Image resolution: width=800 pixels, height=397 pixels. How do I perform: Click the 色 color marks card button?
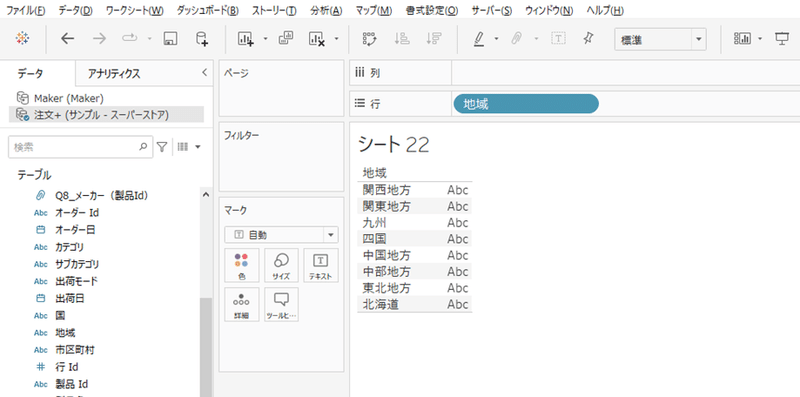242,265
